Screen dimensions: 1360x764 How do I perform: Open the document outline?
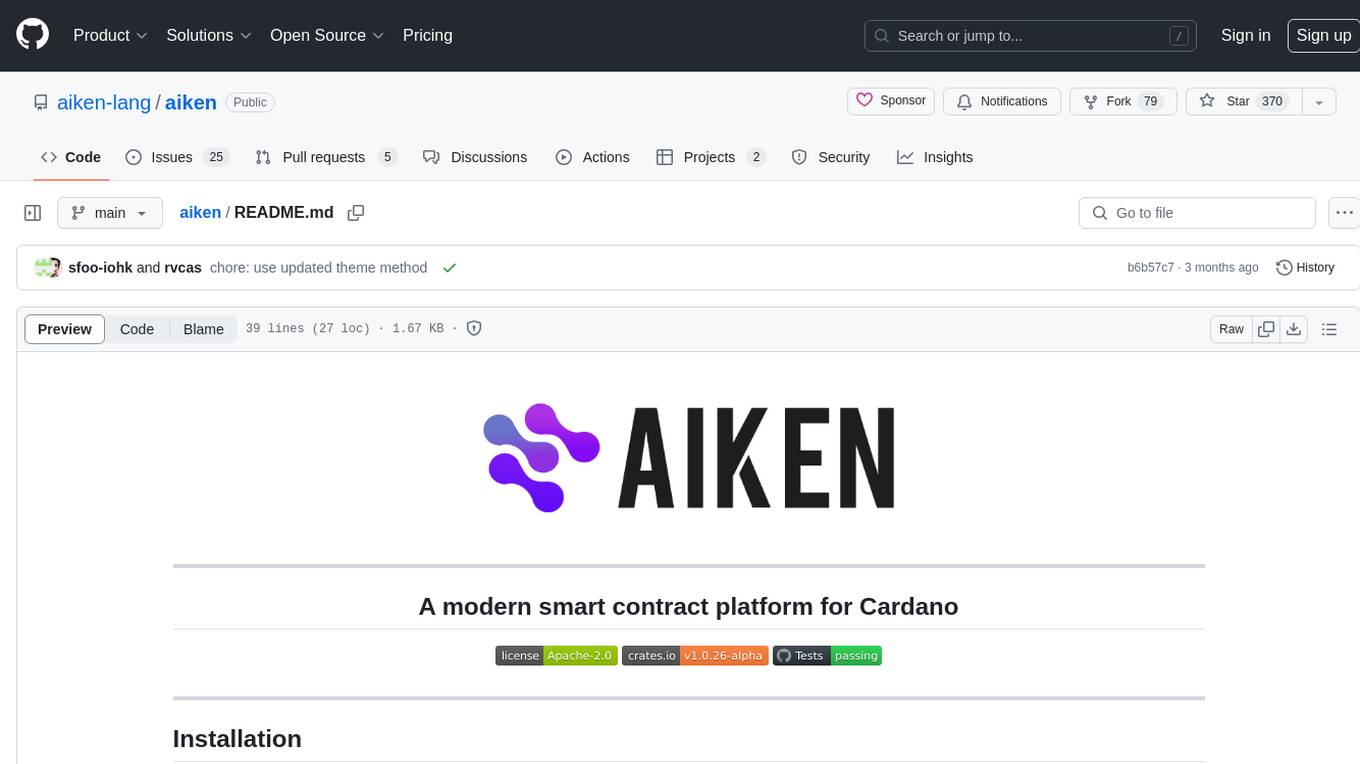pyautogui.click(x=1329, y=329)
